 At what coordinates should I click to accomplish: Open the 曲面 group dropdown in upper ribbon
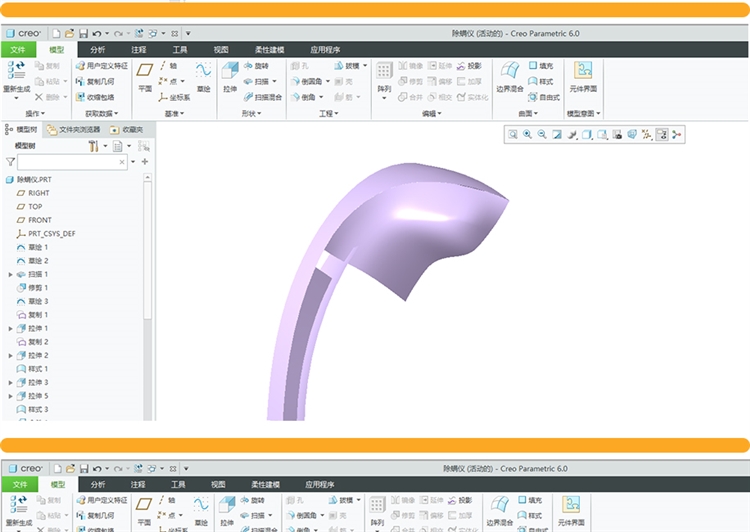pyautogui.click(x=528, y=113)
